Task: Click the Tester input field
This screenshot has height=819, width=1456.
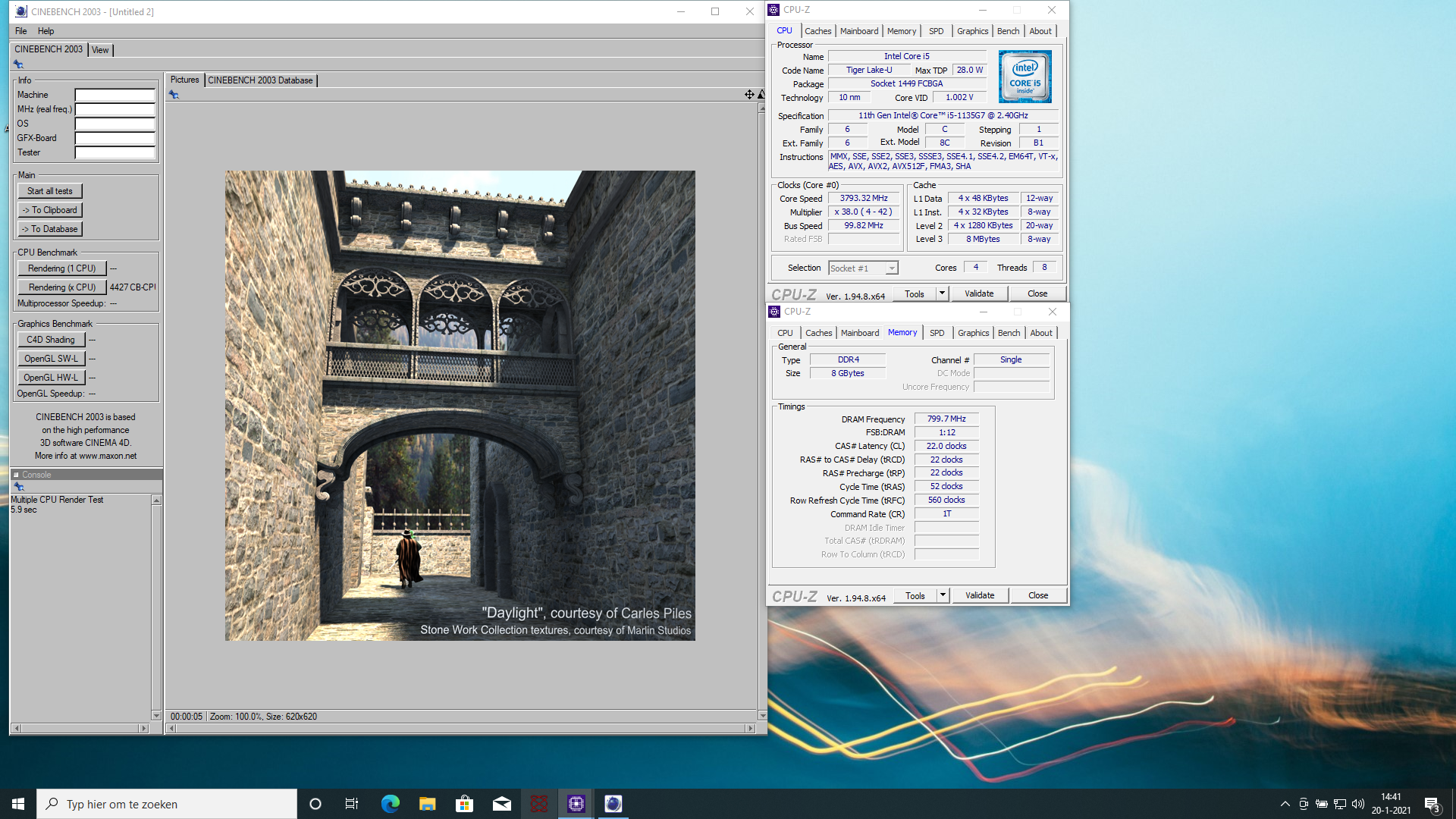Action: click(115, 152)
